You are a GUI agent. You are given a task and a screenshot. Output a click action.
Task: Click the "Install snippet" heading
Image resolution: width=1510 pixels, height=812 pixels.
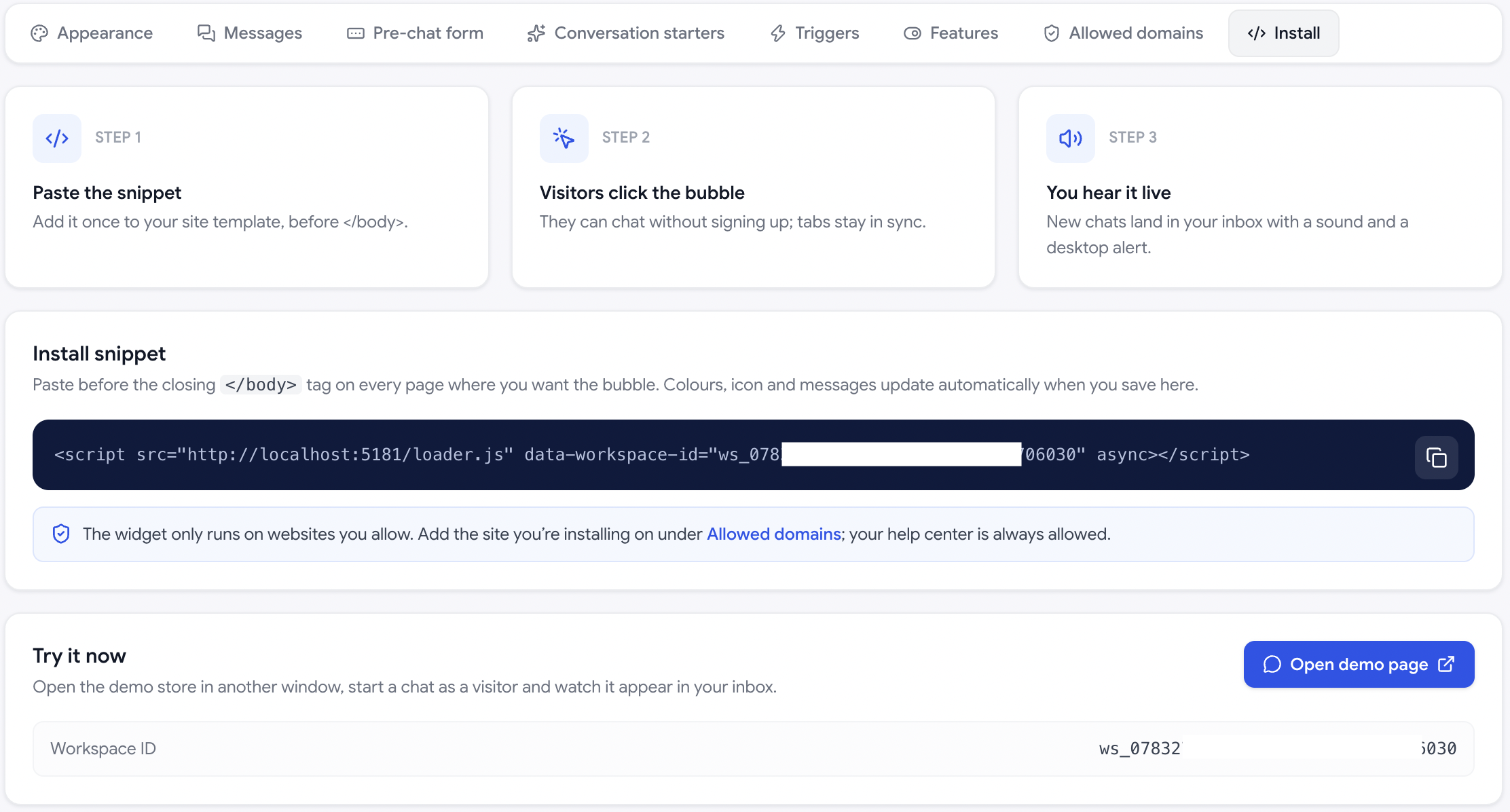99,354
